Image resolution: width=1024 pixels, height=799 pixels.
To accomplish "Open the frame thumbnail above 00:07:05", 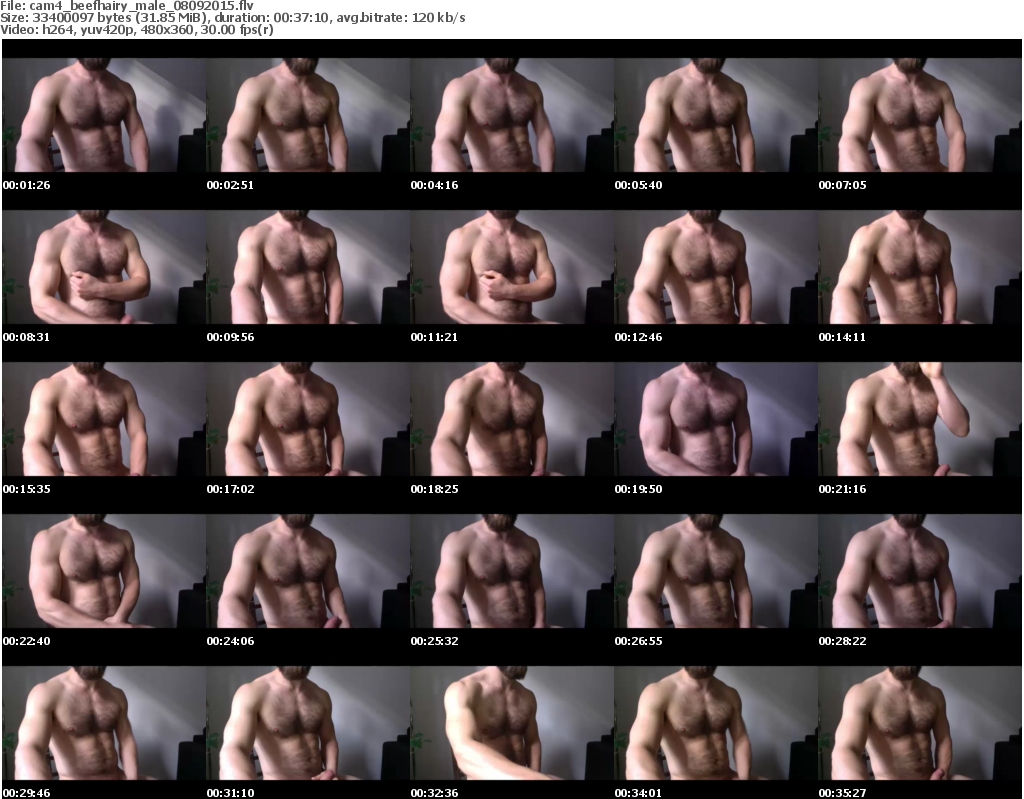I will 920,115.
